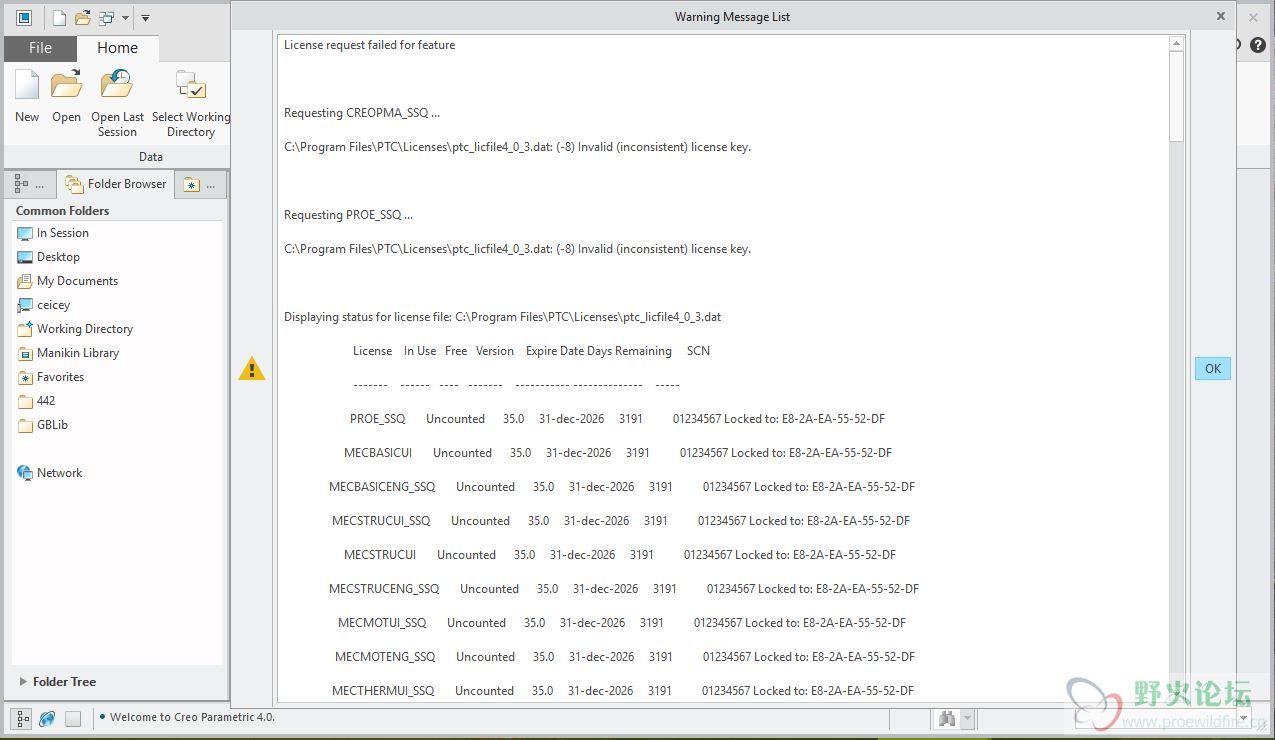This screenshot has height=740, width=1275.
Task: Click the Warning Message List title bar
Action: point(732,16)
